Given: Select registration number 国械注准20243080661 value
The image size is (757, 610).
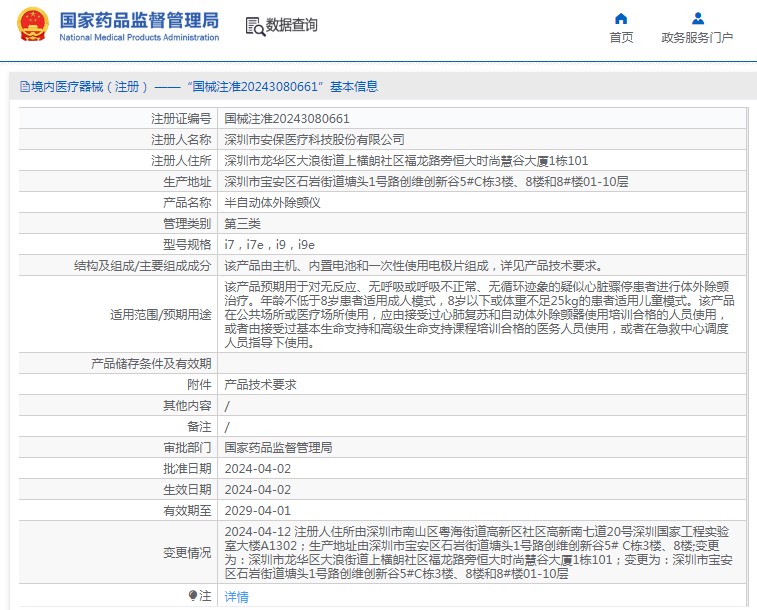Looking at the screenshot, I should tap(287, 119).
